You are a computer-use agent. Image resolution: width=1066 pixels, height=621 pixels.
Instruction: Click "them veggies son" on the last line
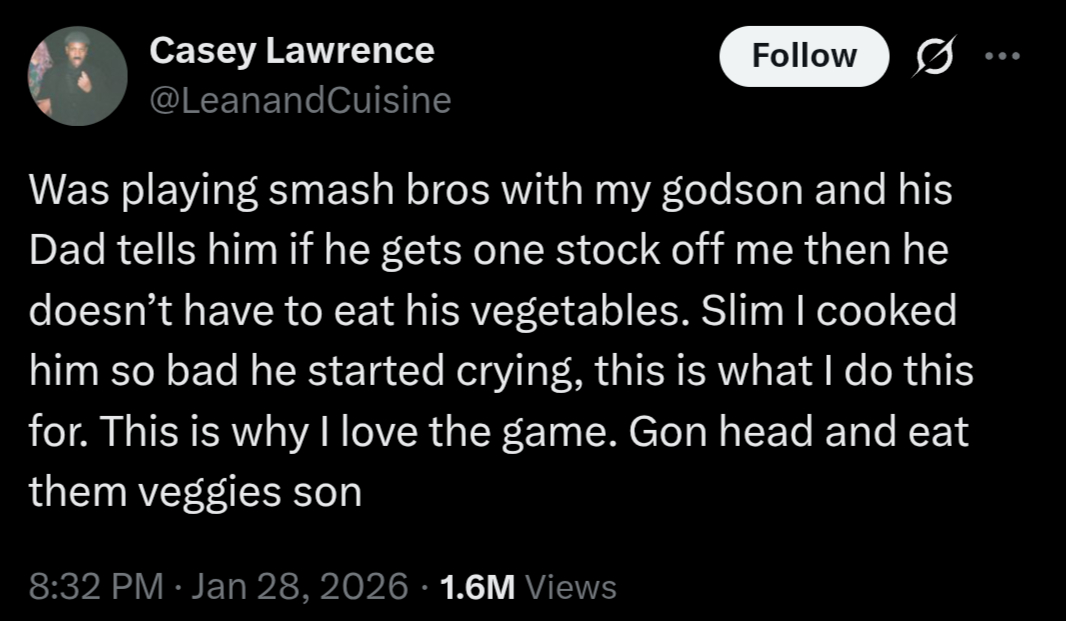point(194,492)
